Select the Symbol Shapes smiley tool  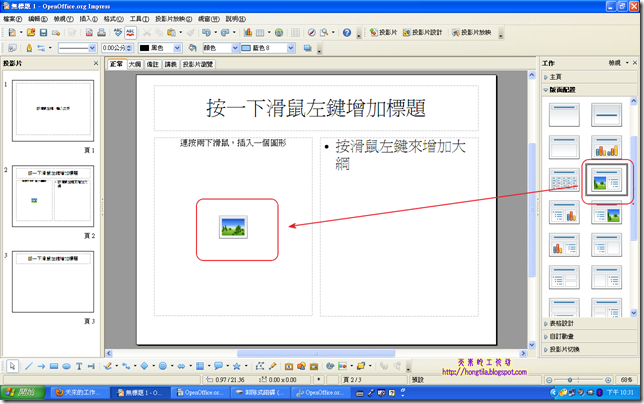(163, 366)
